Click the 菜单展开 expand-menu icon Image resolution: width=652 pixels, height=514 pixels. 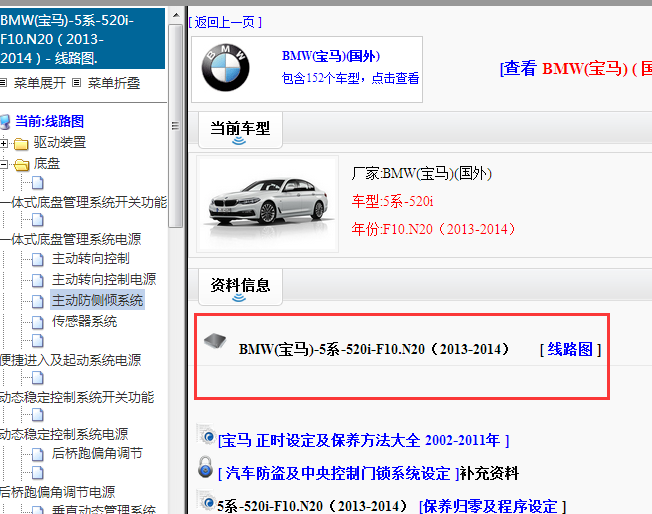pyautogui.click(x=3, y=83)
